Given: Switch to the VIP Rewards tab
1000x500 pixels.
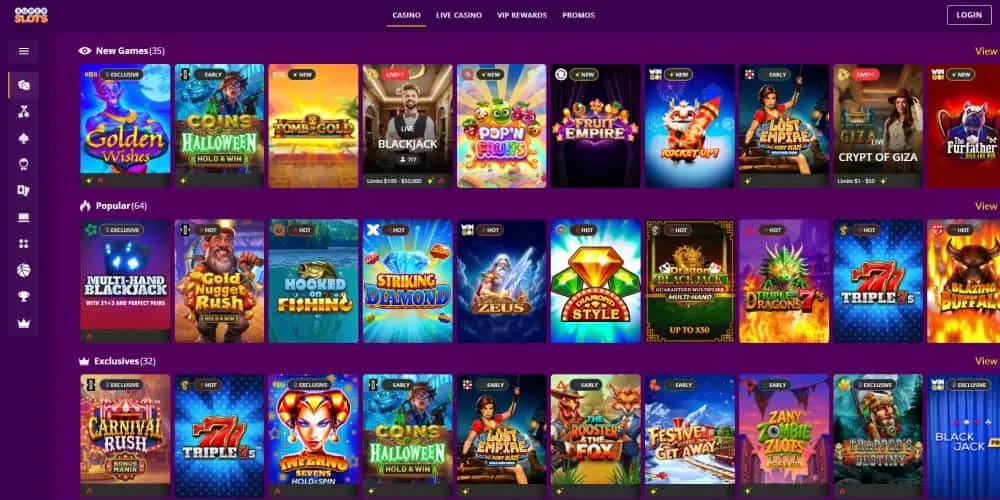Looking at the screenshot, I should 522,15.
